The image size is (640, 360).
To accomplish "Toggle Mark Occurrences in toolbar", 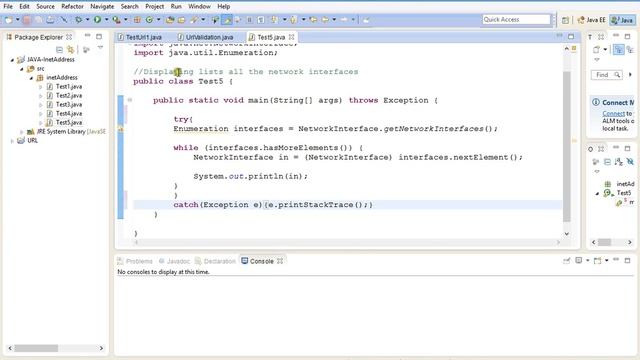I will pyautogui.click(x=227, y=20).
